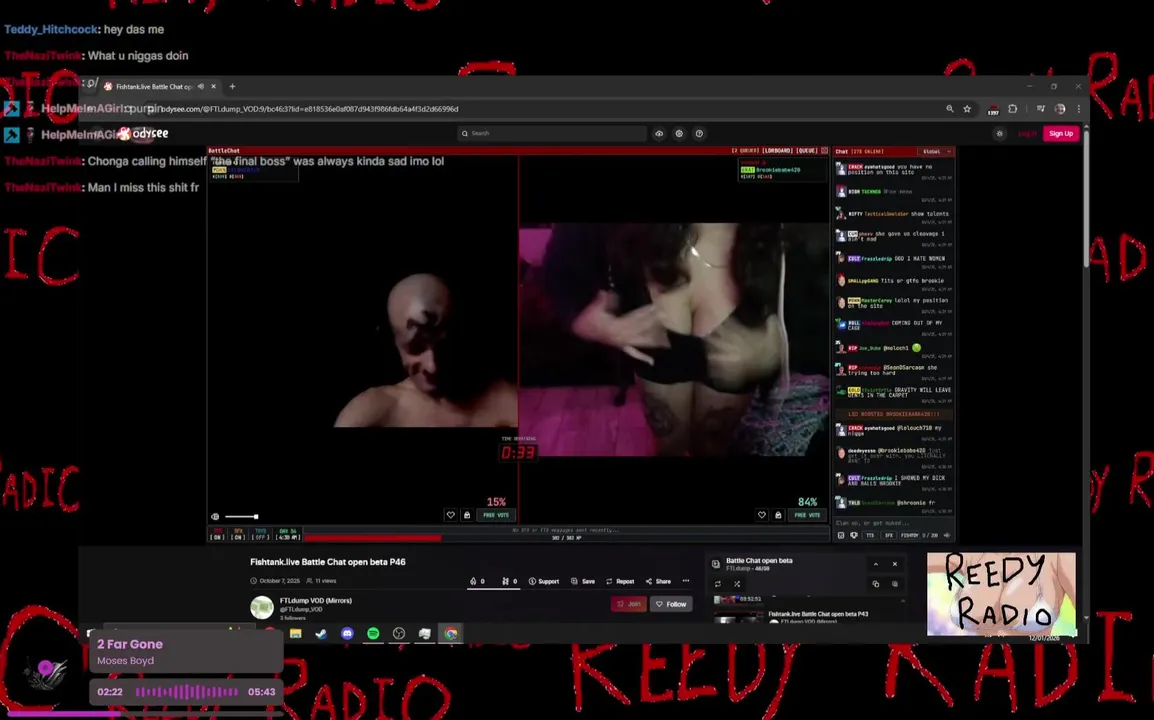Repost the video

pos(620,582)
